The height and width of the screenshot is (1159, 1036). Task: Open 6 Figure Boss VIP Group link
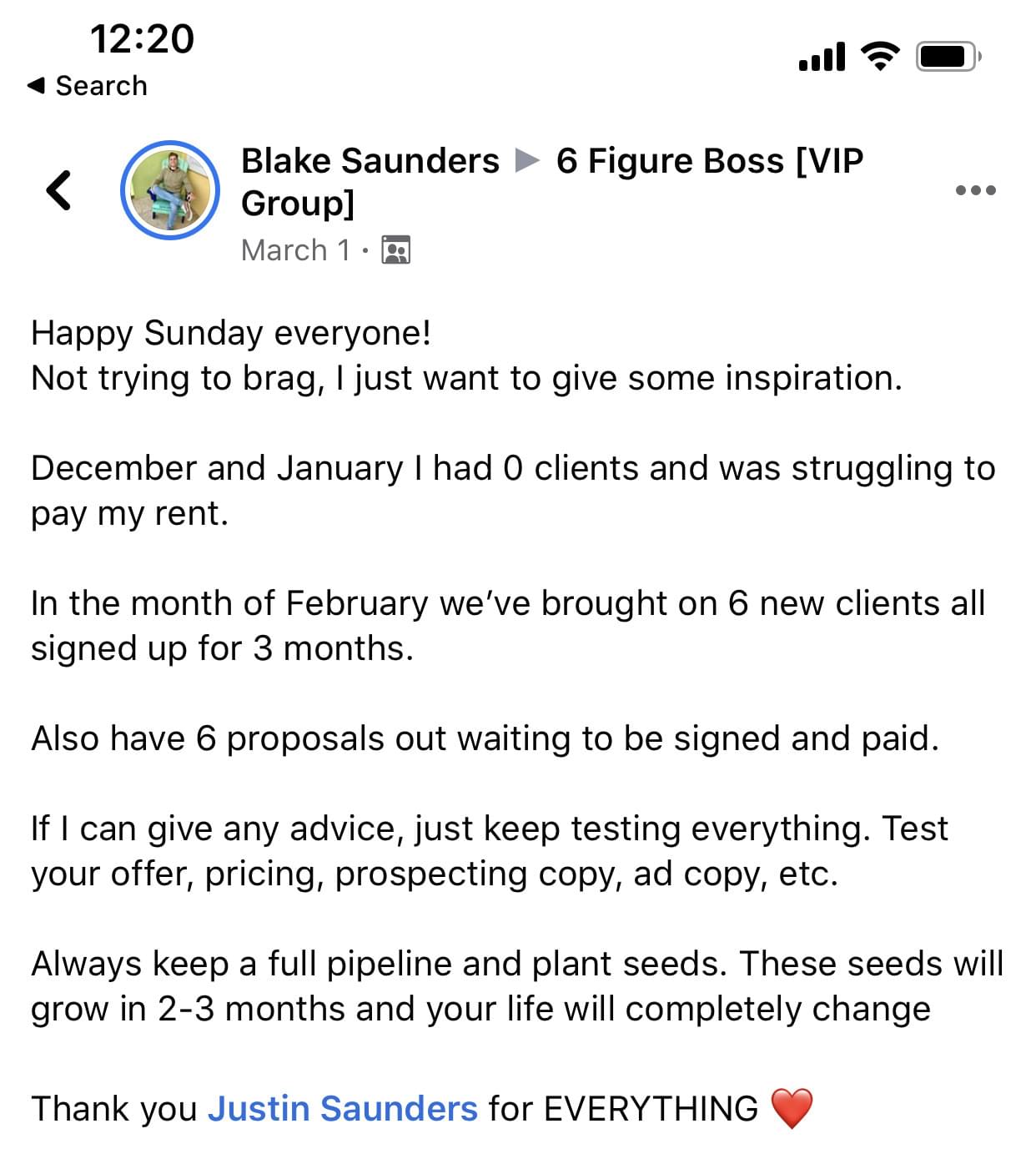pos(552,182)
